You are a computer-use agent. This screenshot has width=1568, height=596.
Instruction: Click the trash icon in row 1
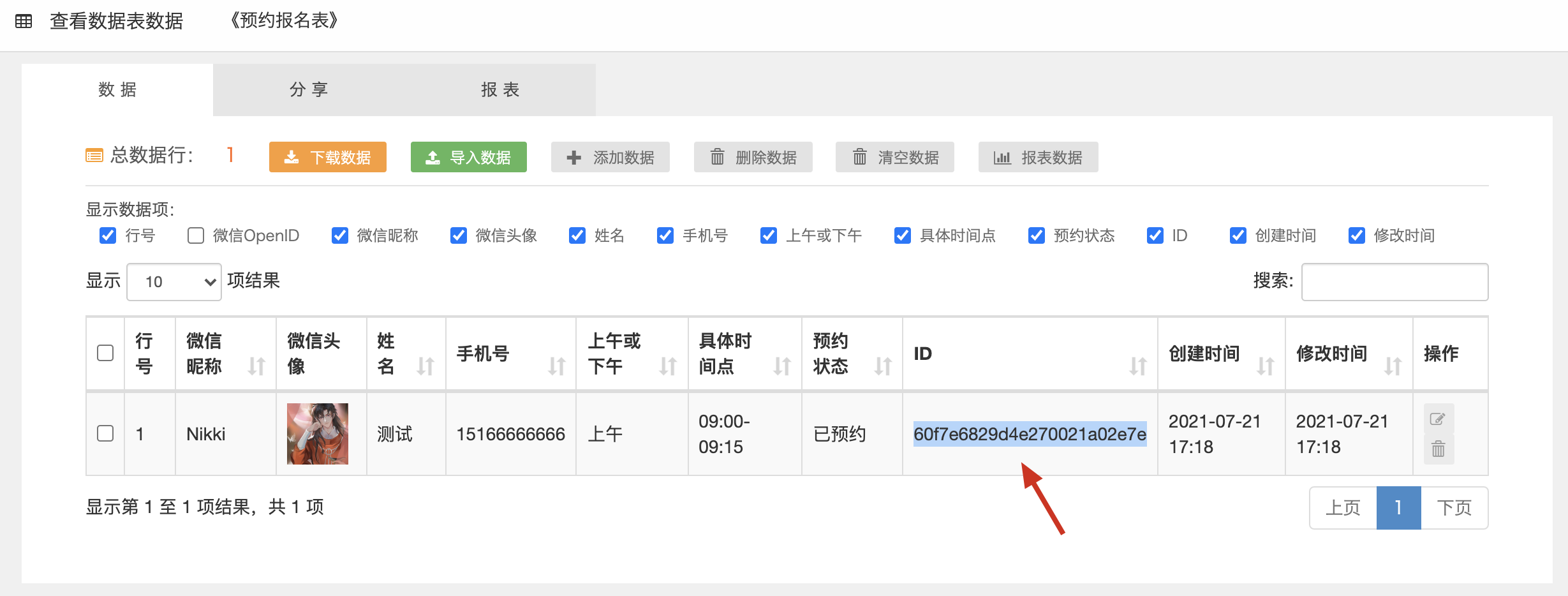click(x=1438, y=449)
